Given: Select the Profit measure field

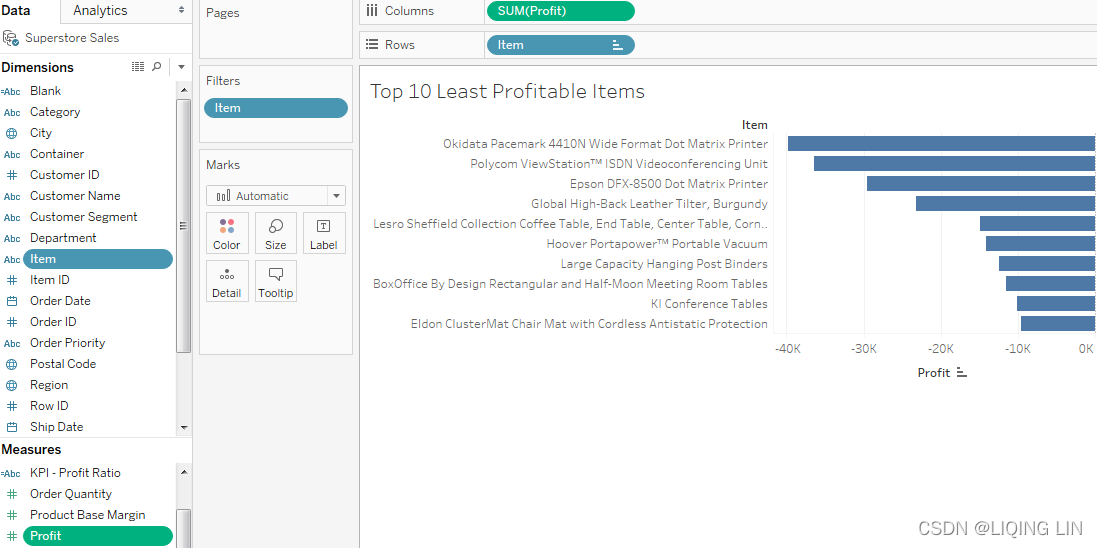Looking at the screenshot, I should point(98,536).
